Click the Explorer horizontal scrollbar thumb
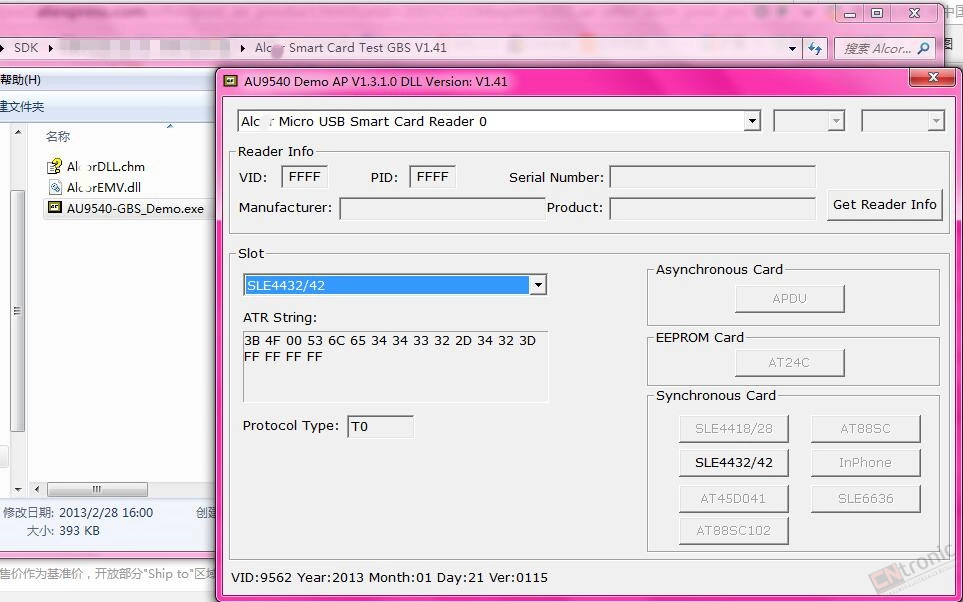Viewport: 963px width, 602px height. [97, 490]
